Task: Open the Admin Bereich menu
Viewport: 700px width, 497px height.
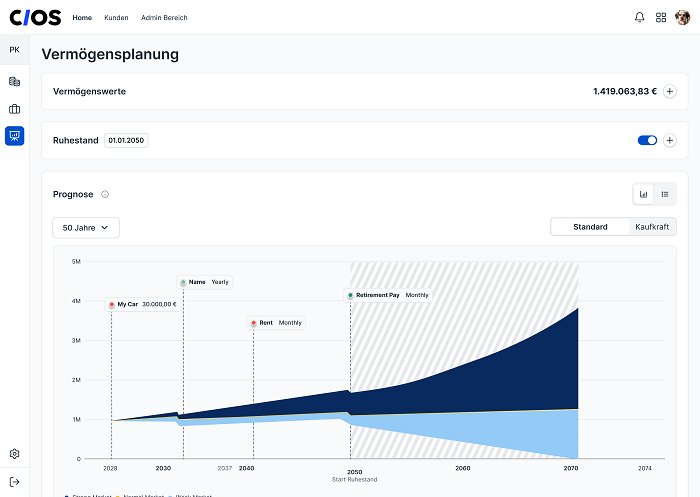Action: [164, 17]
